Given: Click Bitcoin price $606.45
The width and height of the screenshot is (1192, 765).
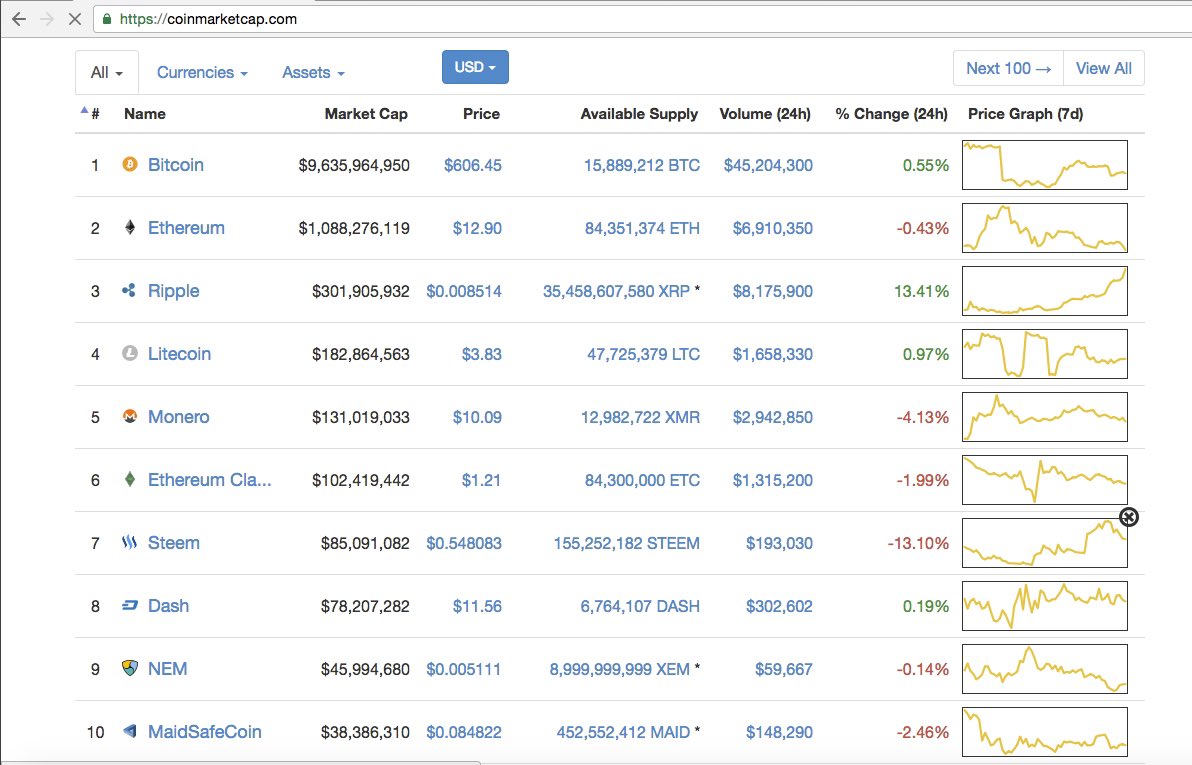Looking at the screenshot, I should click(x=473, y=165).
